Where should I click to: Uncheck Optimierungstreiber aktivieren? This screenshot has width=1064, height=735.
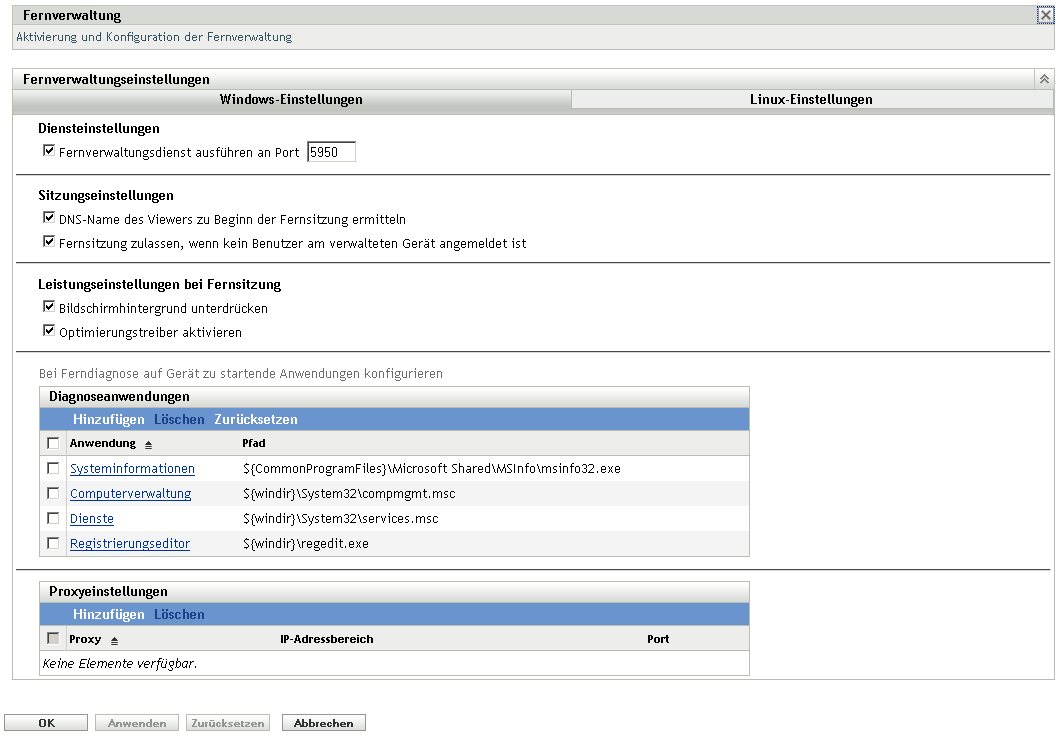point(48,331)
